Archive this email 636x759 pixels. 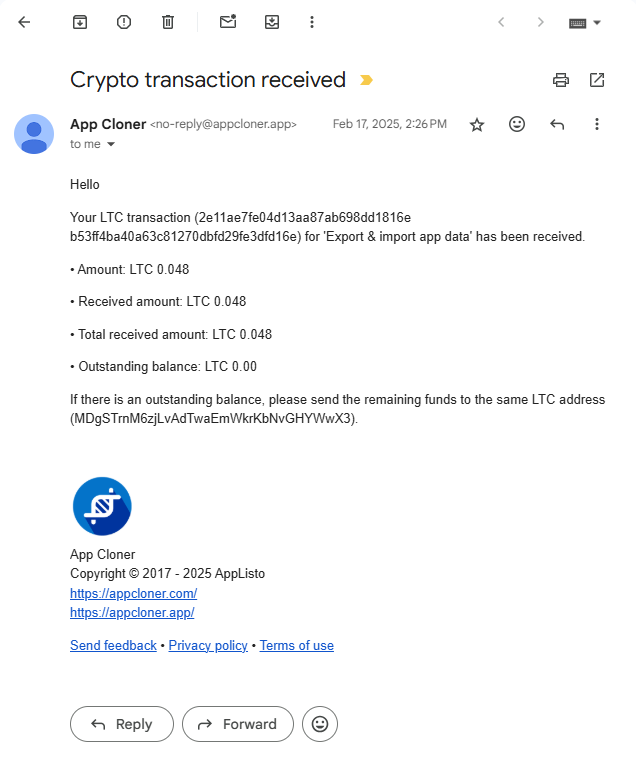click(80, 22)
